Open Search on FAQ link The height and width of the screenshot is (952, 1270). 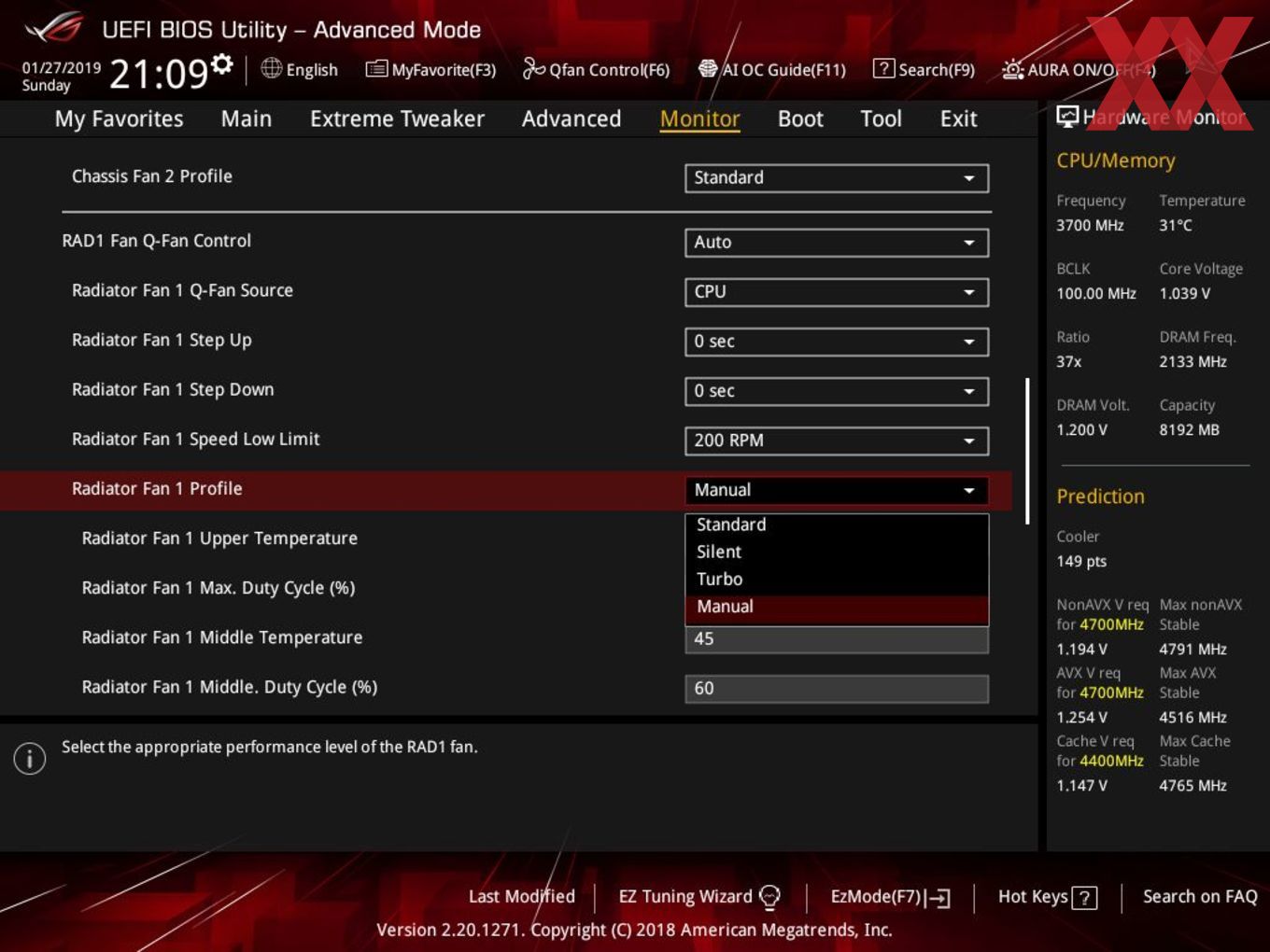coord(1200,897)
